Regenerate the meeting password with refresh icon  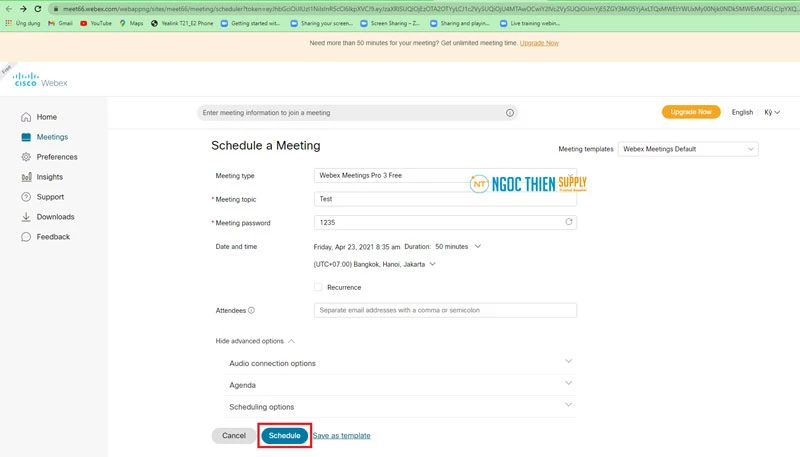click(568, 222)
